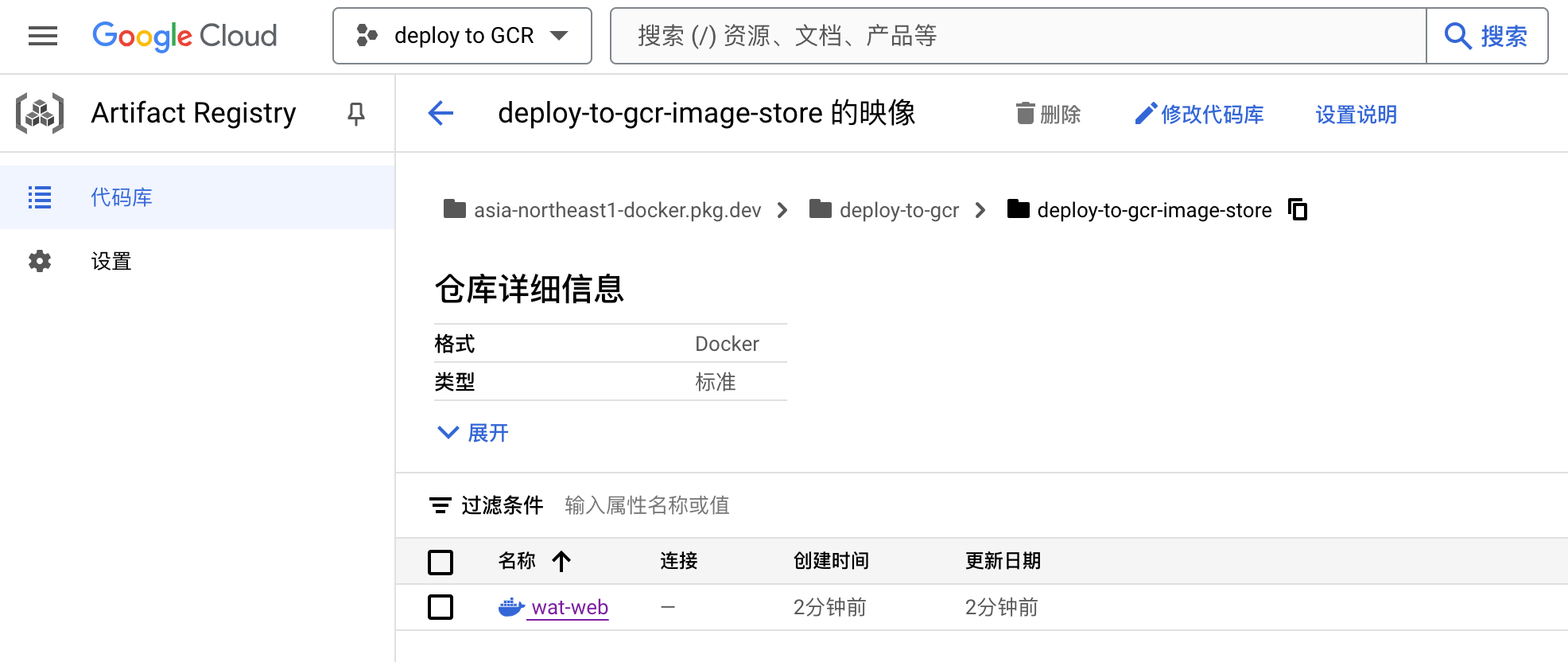Open 设置说明 link
This screenshot has height=662, width=1568.
[1356, 115]
